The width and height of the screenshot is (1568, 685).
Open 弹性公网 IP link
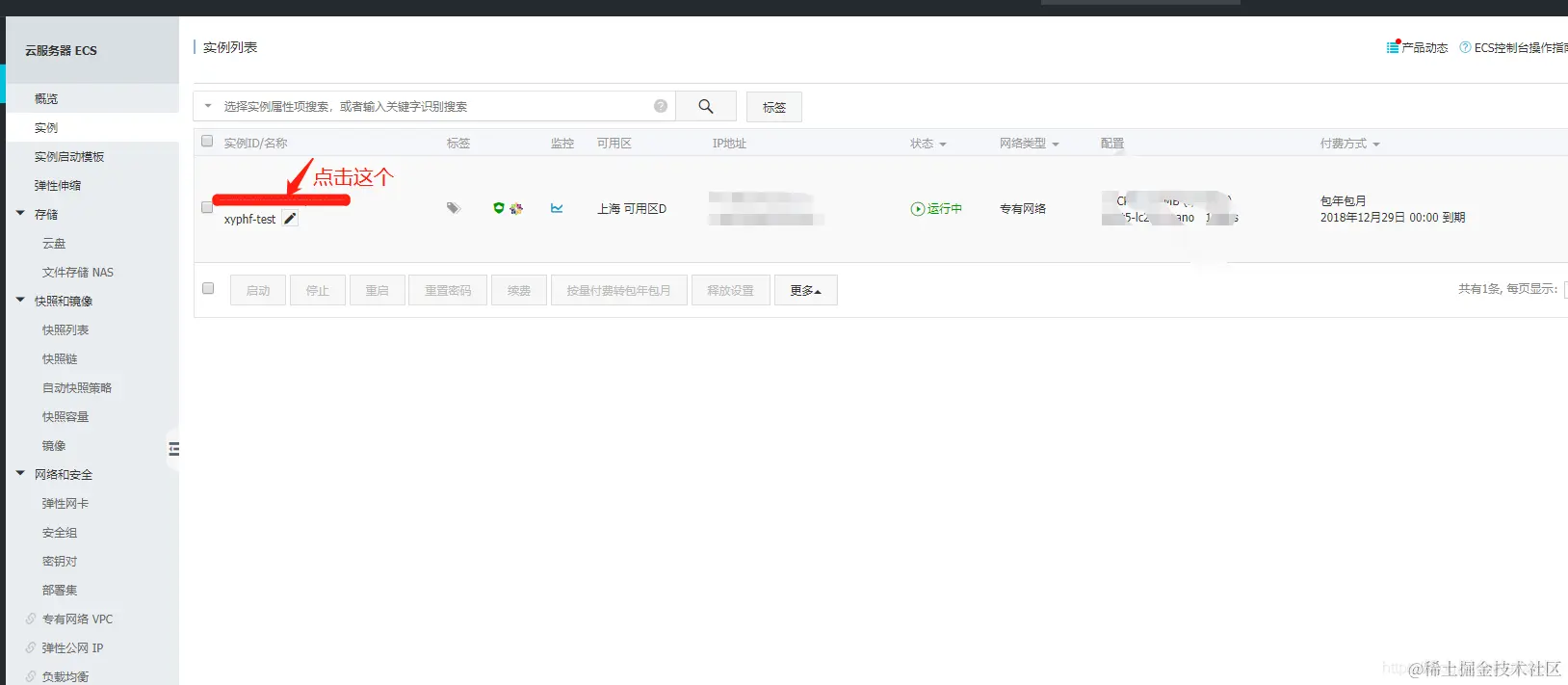72,647
